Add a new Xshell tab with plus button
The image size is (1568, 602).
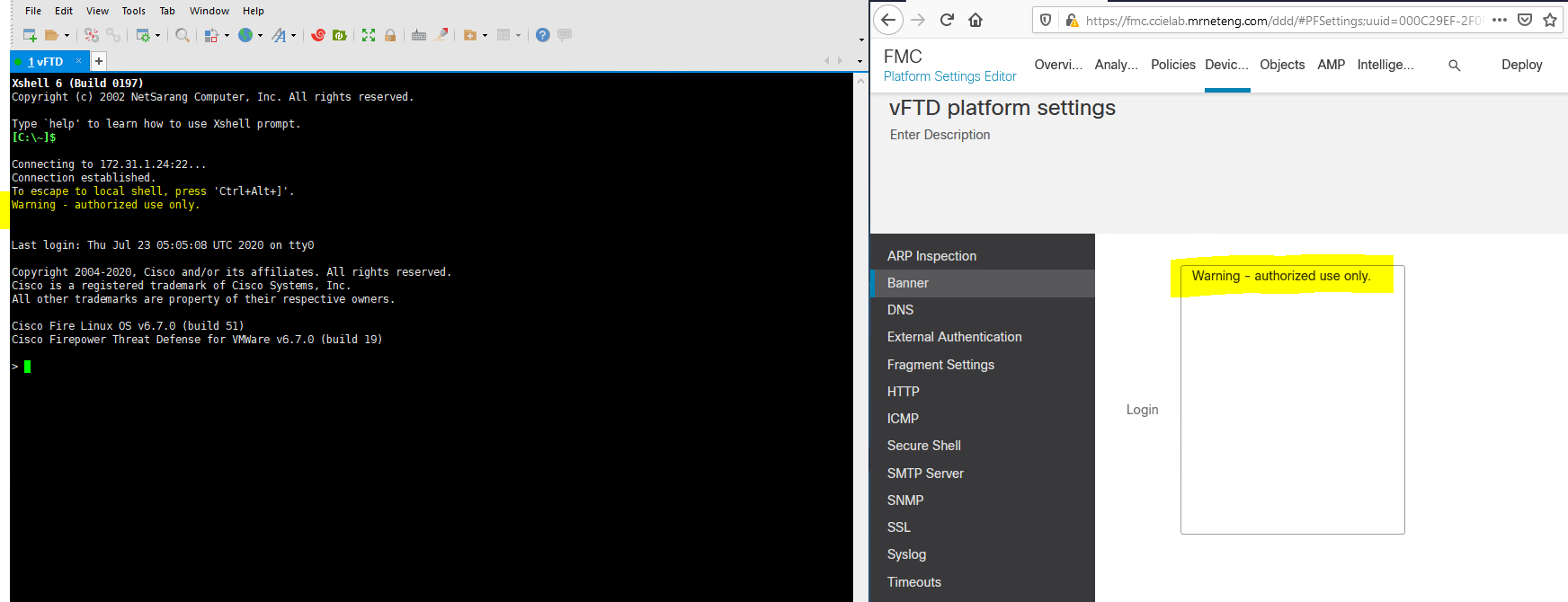(x=99, y=61)
